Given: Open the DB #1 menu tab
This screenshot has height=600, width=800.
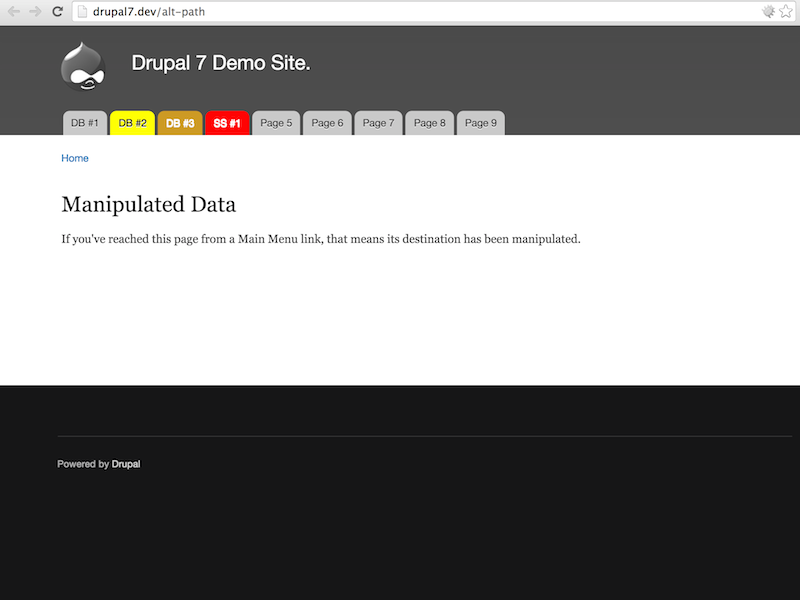Looking at the screenshot, I should [83, 122].
